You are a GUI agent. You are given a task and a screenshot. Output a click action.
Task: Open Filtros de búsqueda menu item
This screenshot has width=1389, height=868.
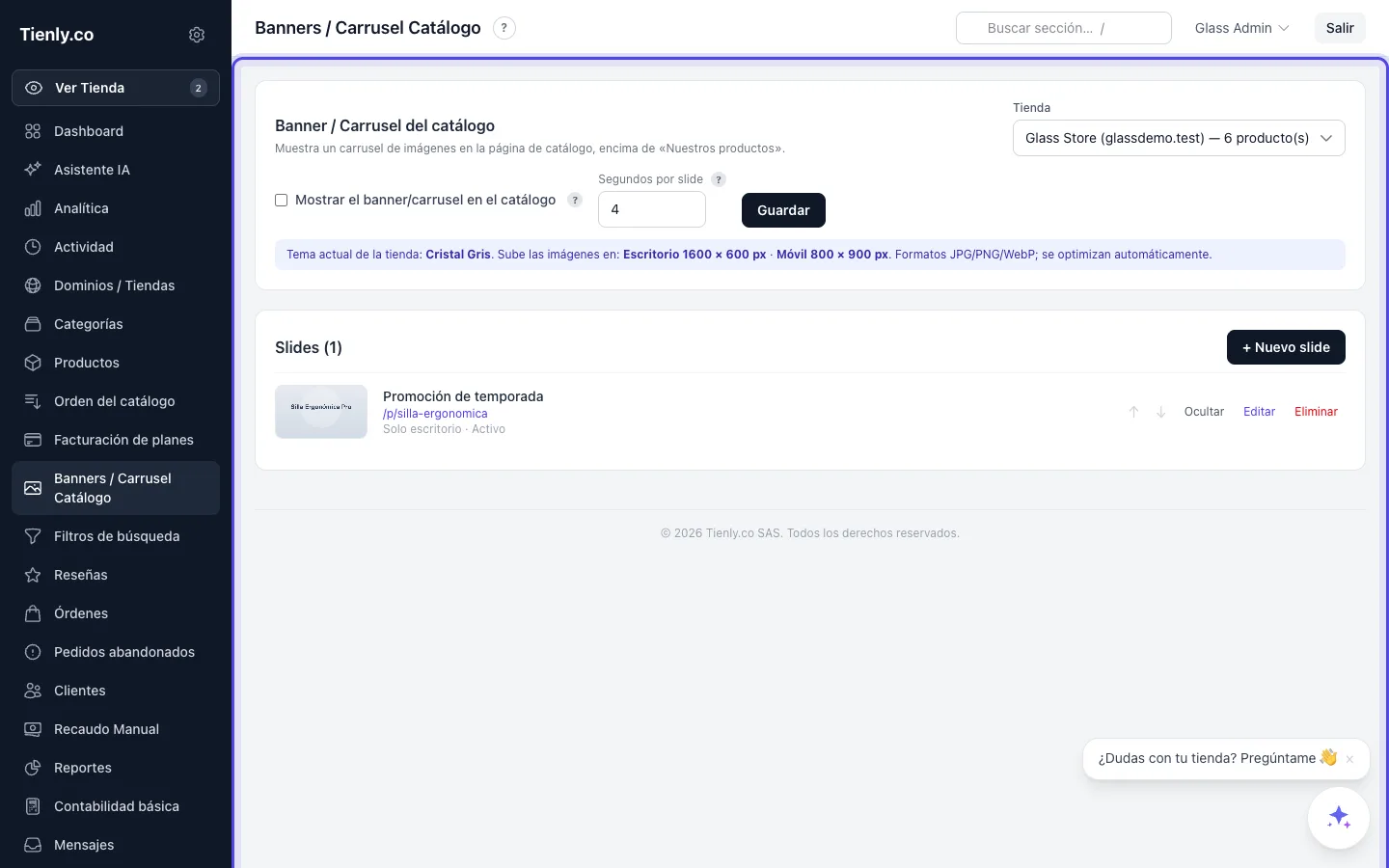click(116, 536)
